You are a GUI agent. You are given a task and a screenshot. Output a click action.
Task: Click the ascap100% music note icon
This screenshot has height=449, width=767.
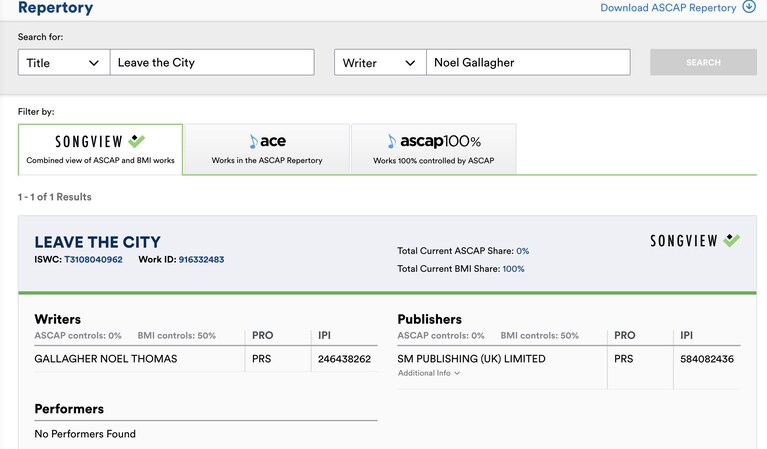coord(391,142)
